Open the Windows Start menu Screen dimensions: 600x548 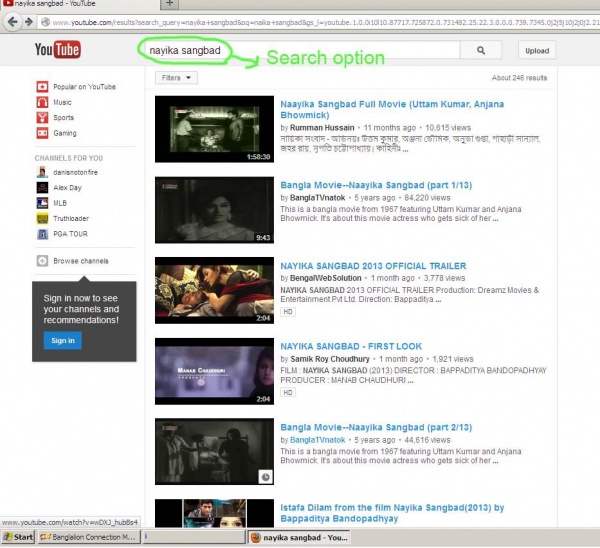[x=18, y=537]
